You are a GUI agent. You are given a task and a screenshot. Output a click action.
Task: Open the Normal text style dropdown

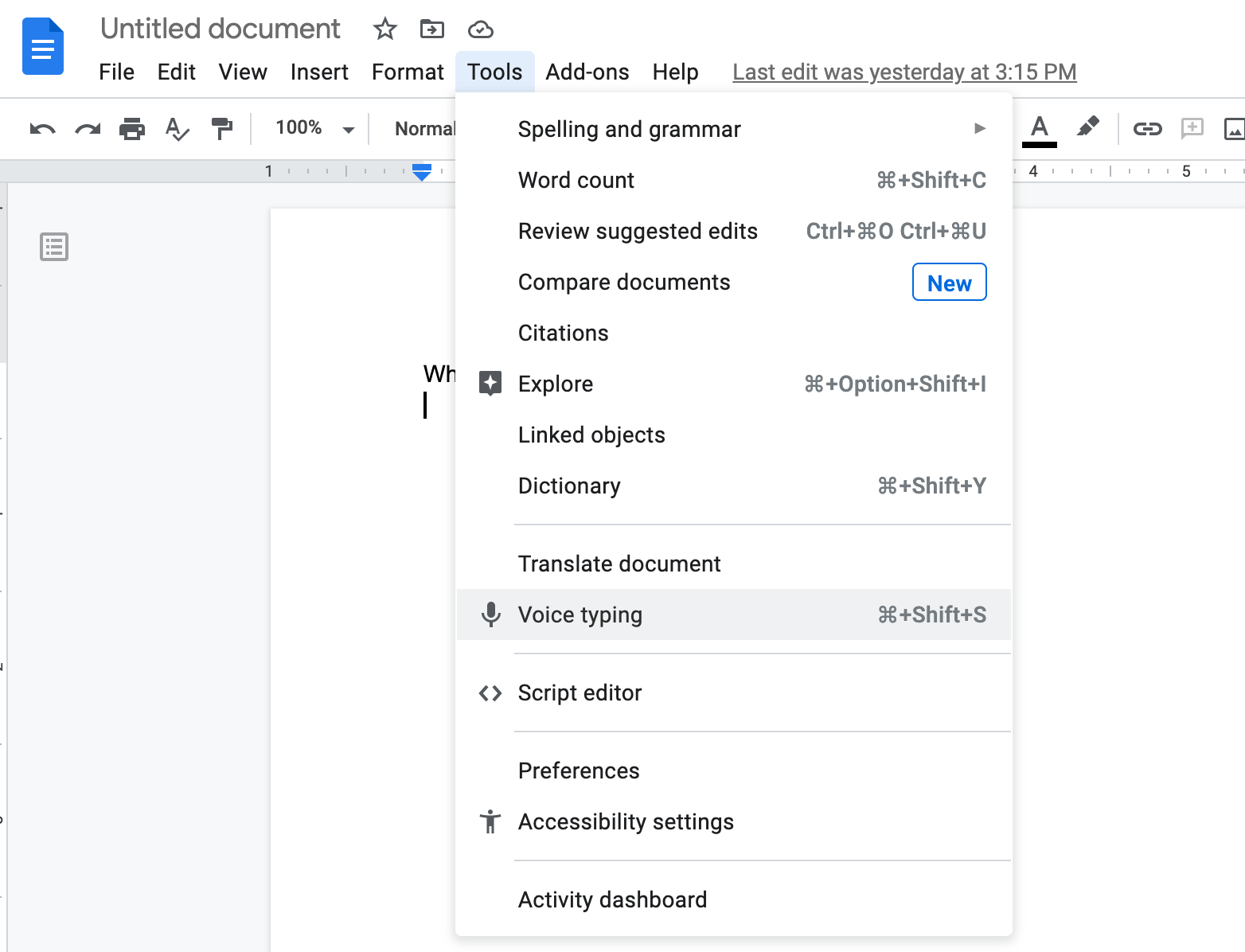[424, 129]
